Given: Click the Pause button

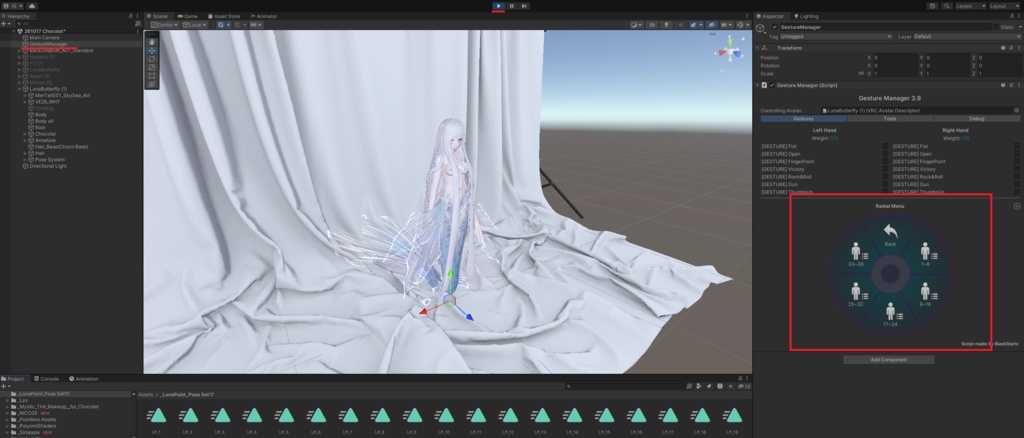Looking at the screenshot, I should coord(511,6).
